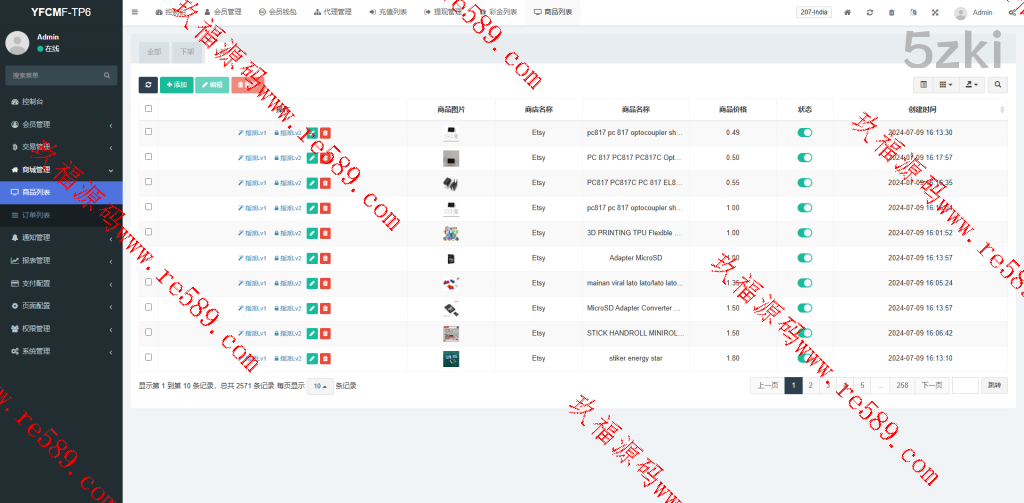Open the column visibility dropdown in the toolbar
The height and width of the screenshot is (503, 1024).
(946, 85)
